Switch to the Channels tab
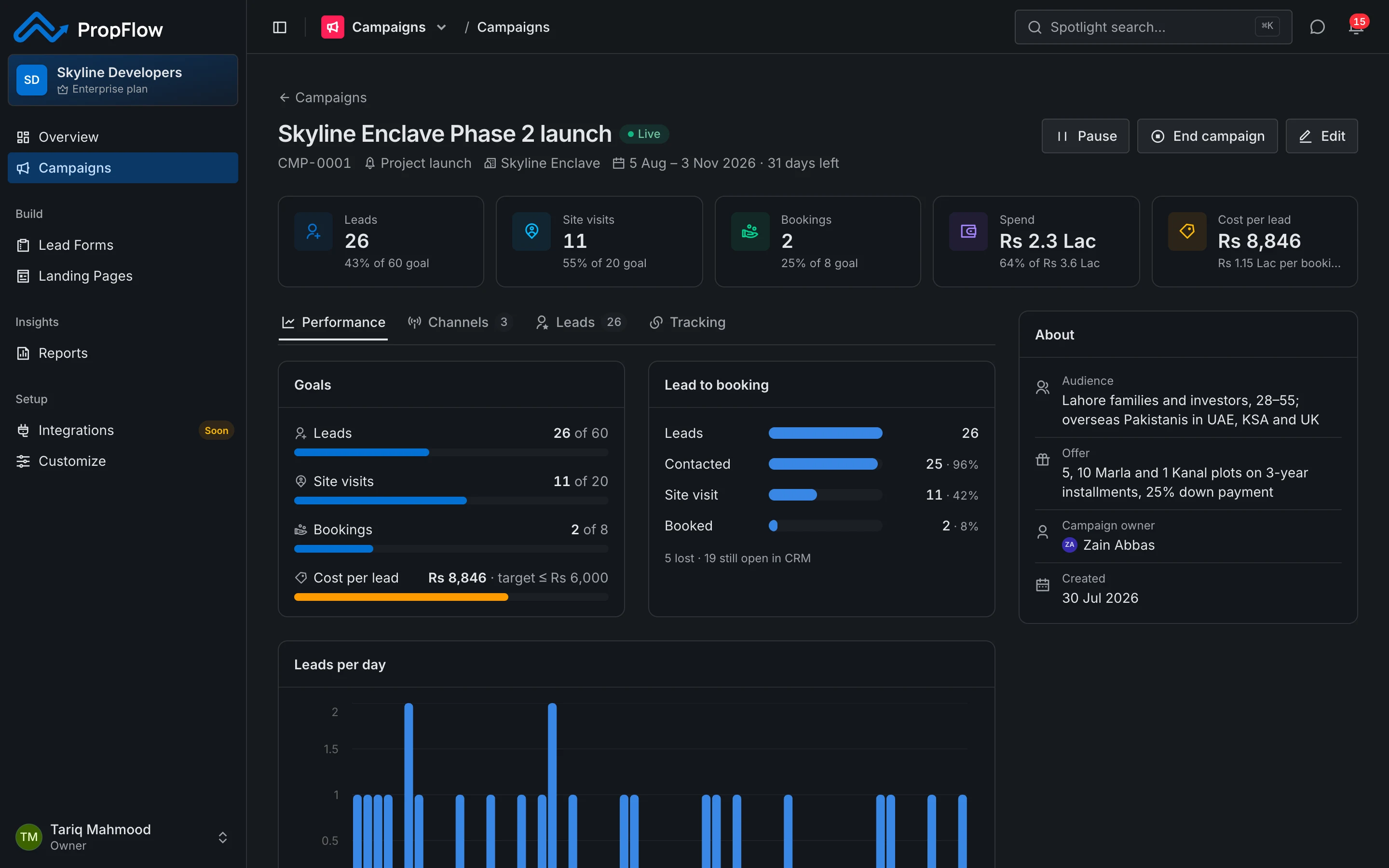 click(x=460, y=323)
